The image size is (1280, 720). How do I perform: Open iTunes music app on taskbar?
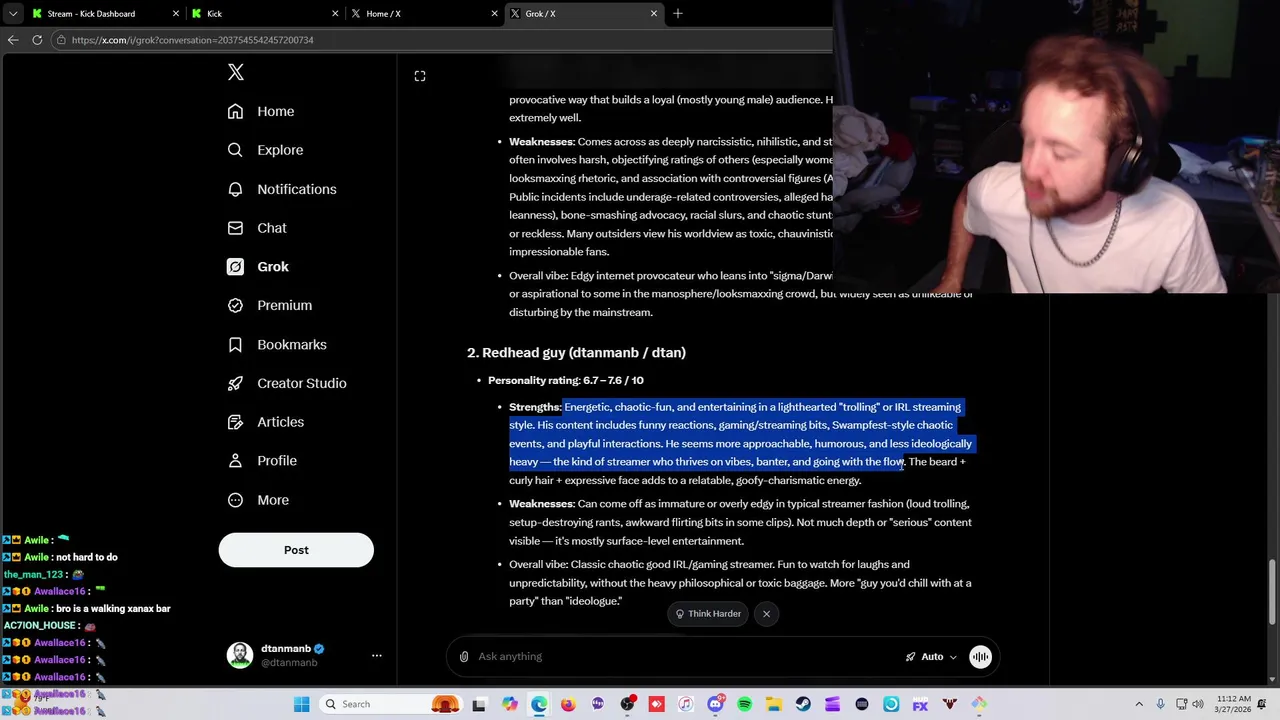pos(686,704)
